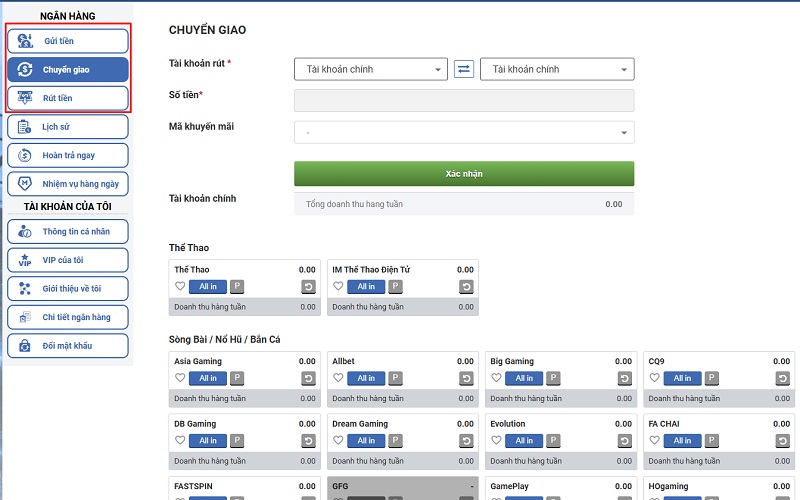Screen dimensions: 800x500
Task: Focus the Số tiền amount field
Action: [464, 101]
